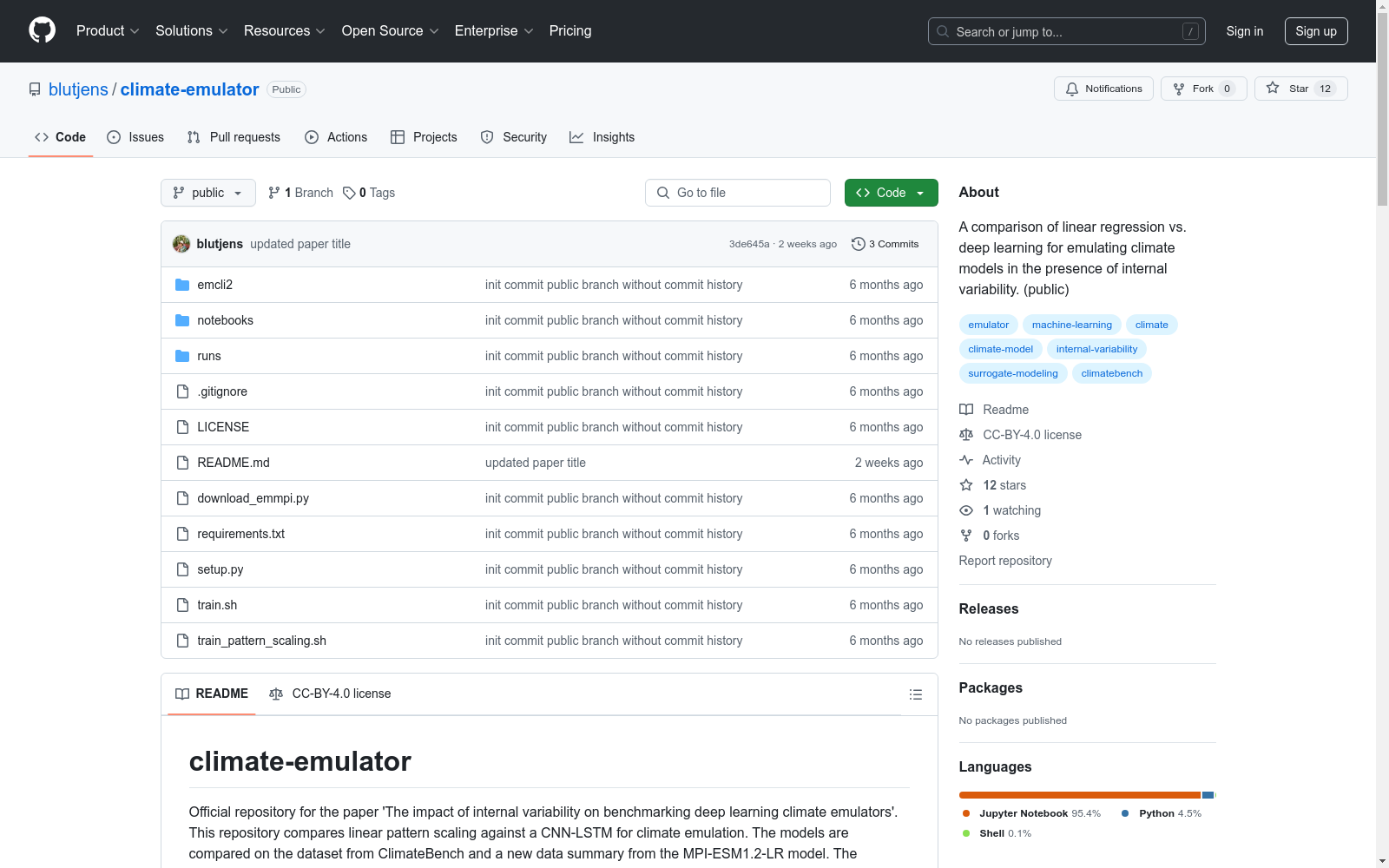The width and height of the screenshot is (1389, 868).
Task: Click the tag icon next to Tags
Action: pyautogui.click(x=349, y=193)
